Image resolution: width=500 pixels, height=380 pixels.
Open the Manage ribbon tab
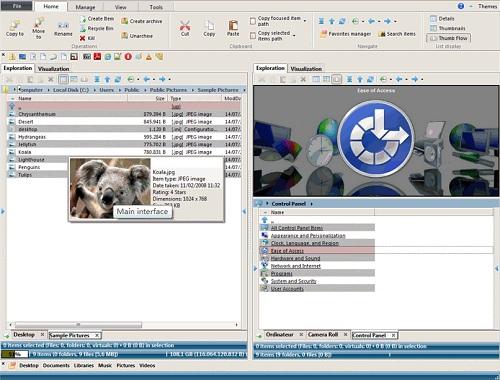85,7
